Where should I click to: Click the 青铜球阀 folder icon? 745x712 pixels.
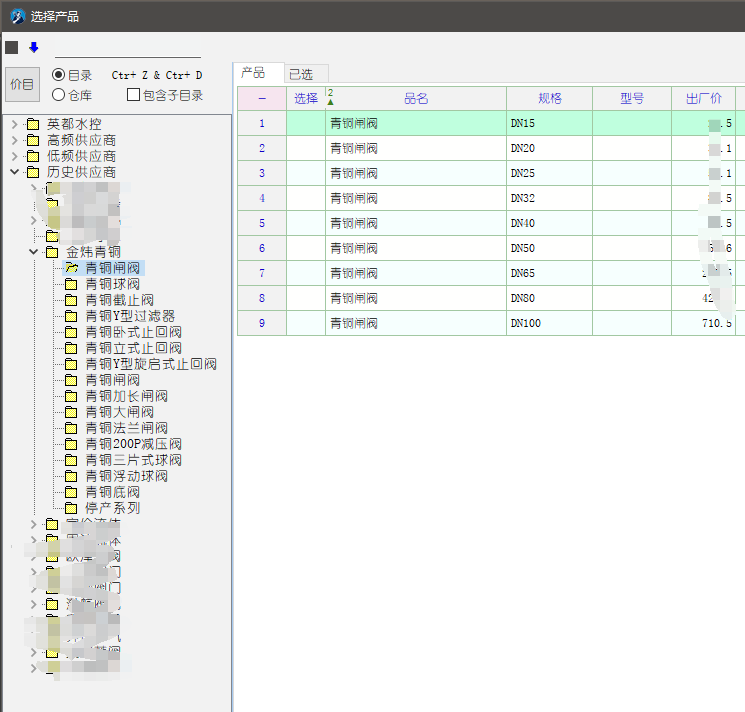point(70,284)
